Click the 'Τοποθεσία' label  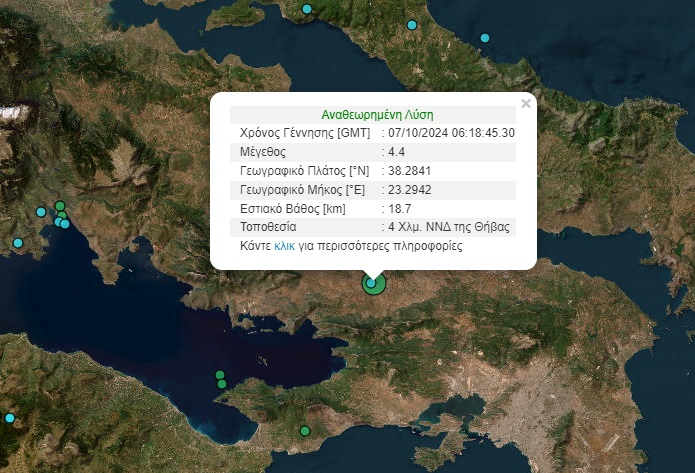(268, 227)
